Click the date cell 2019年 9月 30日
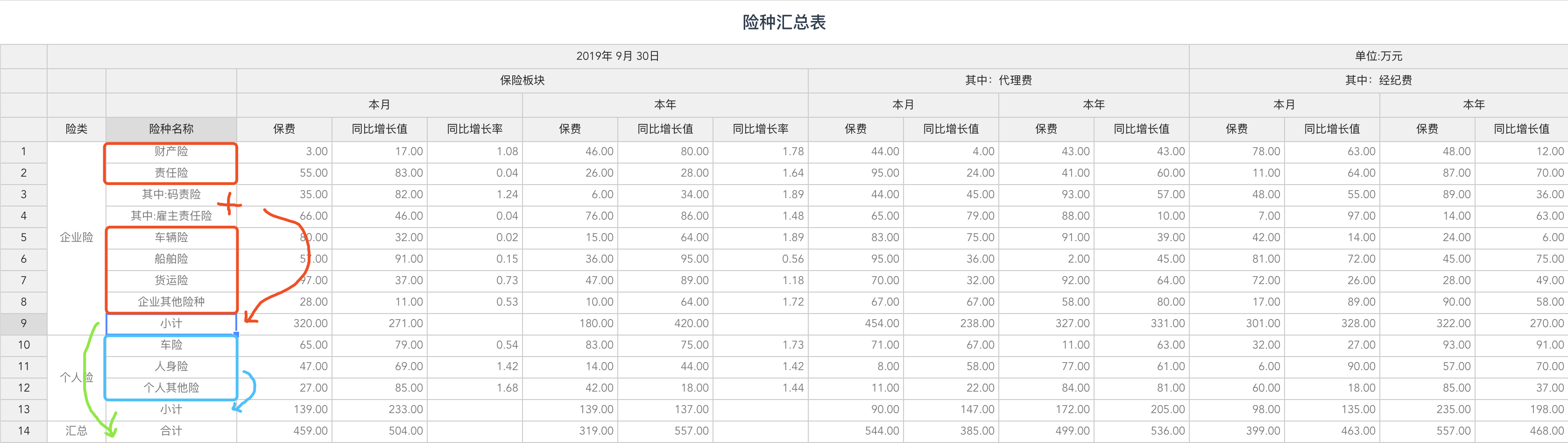The width and height of the screenshot is (1568, 443). [617, 56]
